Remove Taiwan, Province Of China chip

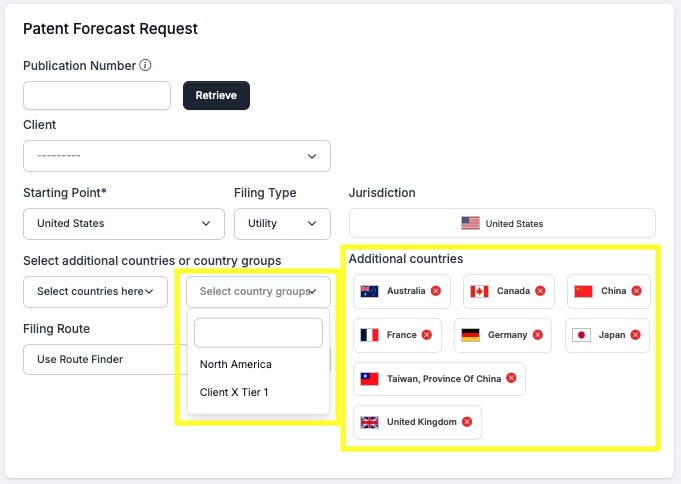click(512, 378)
